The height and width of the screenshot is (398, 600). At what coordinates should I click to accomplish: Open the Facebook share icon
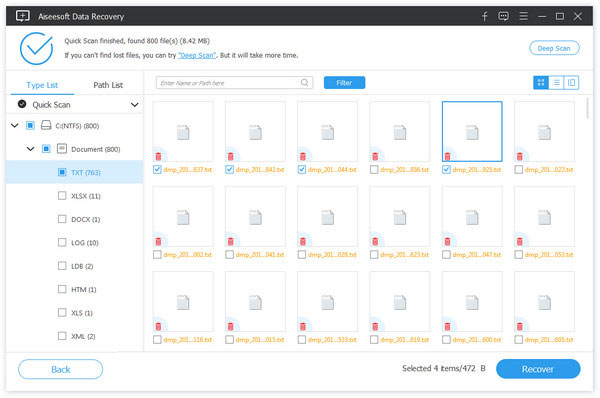484,16
